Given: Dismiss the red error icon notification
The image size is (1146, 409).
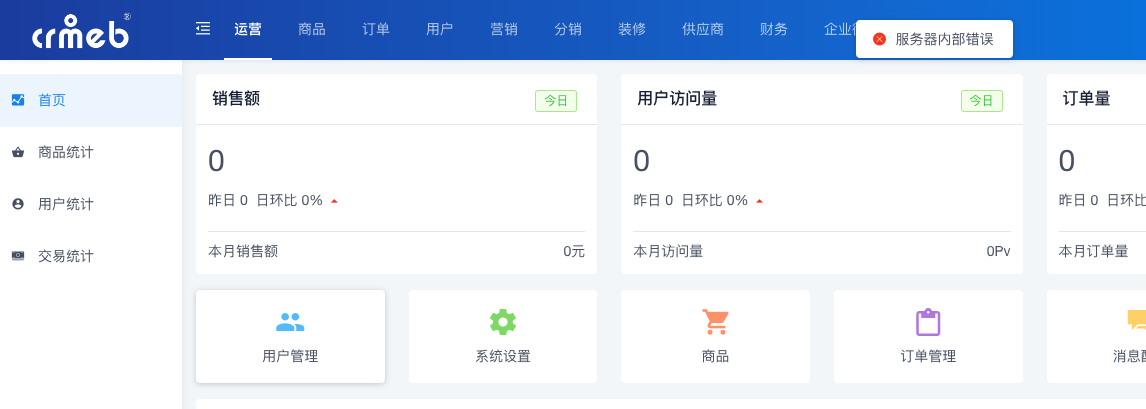Looking at the screenshot, I should pyautogui.click(x=879, y=39).
